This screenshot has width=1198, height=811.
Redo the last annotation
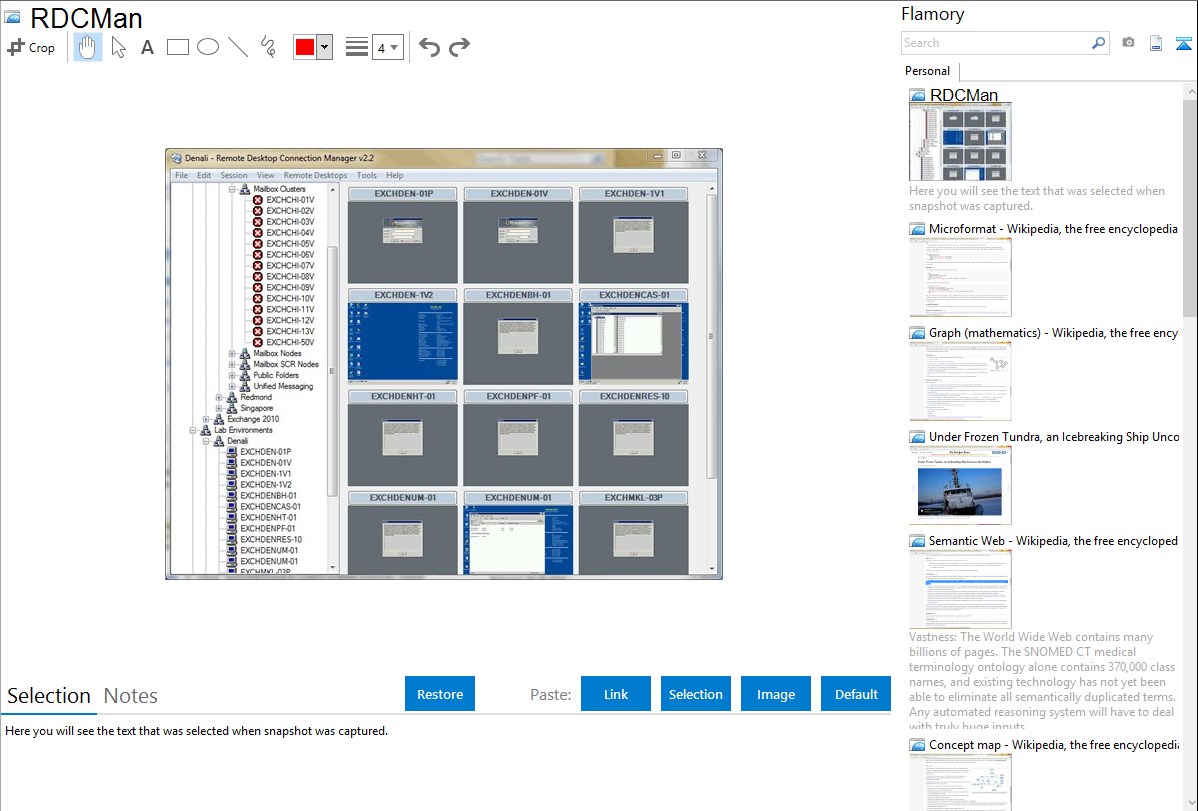[x=459, y=47]
